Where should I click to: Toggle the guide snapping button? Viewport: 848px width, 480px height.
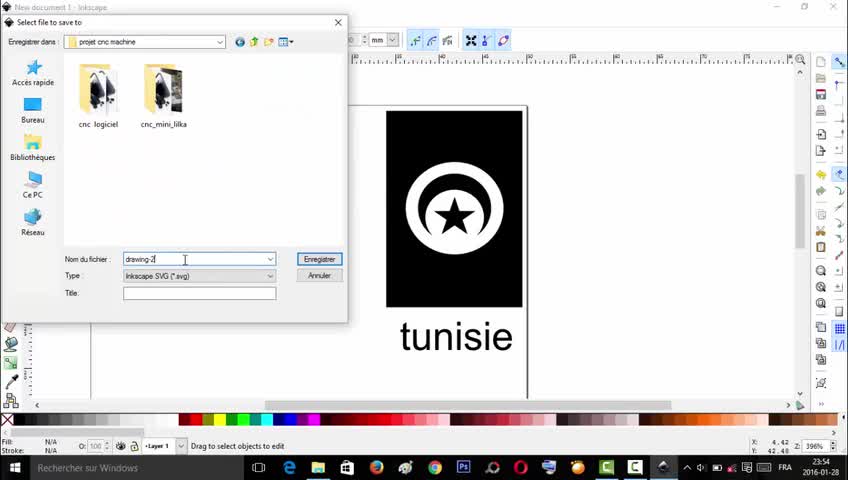pyautogui.click(x=839, y=345)
